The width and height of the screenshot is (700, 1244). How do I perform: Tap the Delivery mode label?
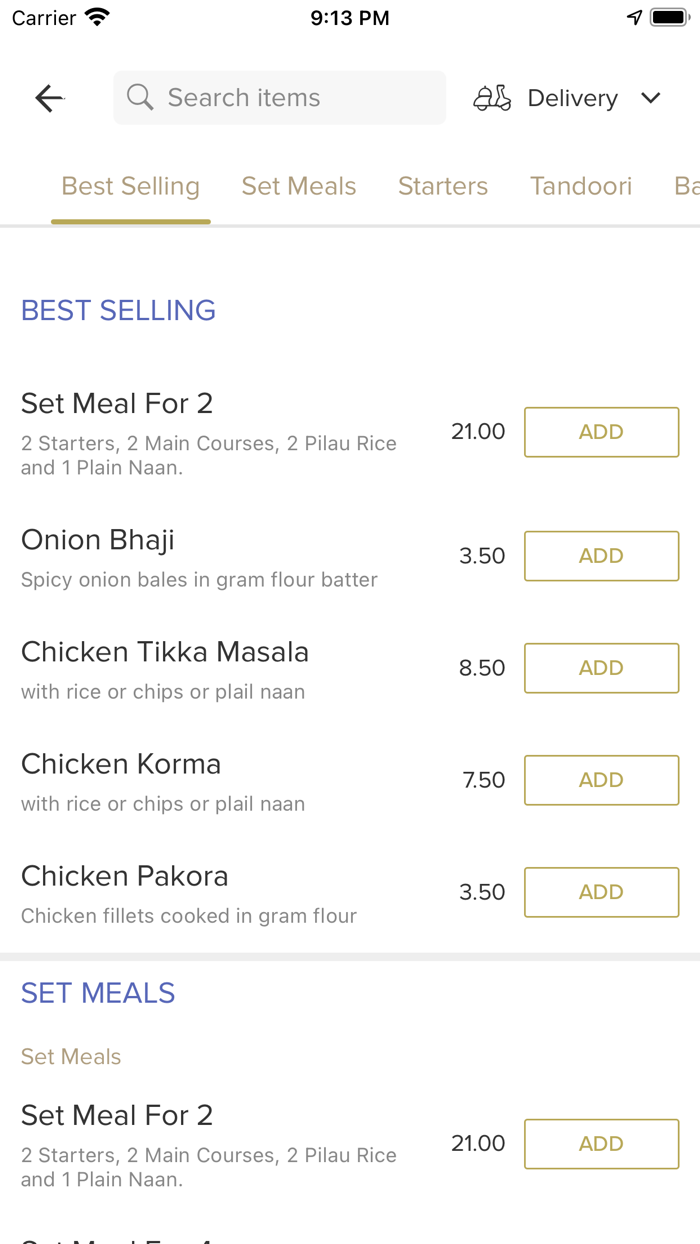572,98
